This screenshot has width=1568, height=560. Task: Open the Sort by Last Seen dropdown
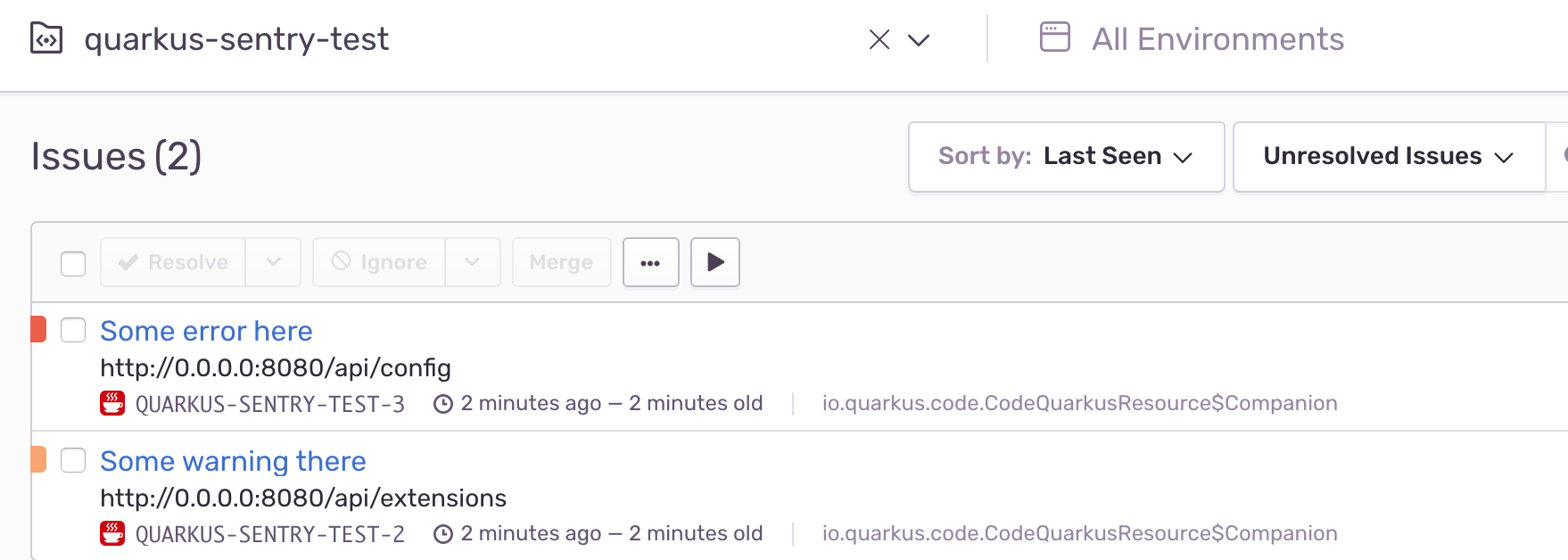[1066, 157]
